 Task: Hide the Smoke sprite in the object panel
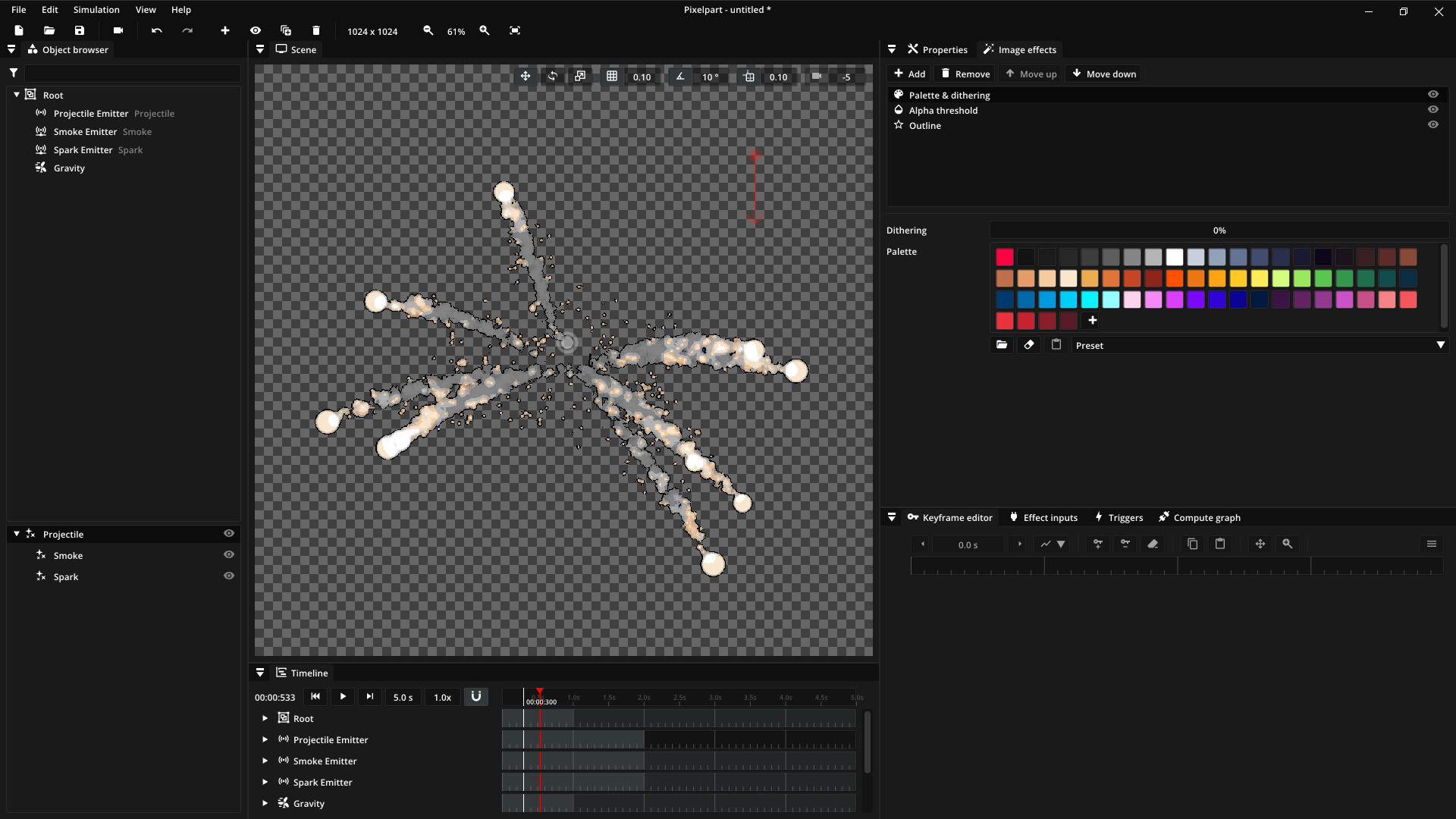tap(229, 554)
